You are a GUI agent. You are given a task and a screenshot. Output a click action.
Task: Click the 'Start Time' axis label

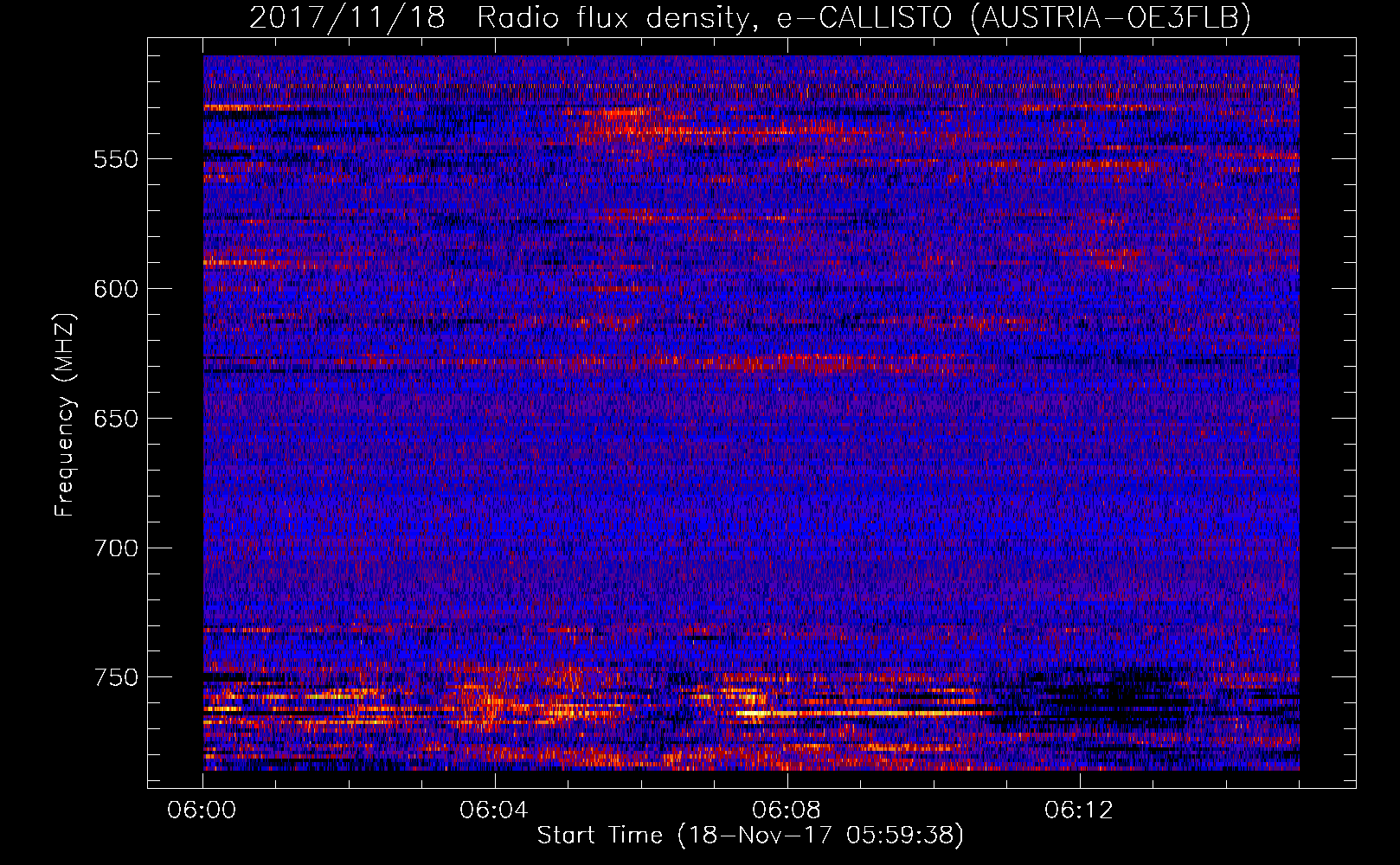[750, 835]
